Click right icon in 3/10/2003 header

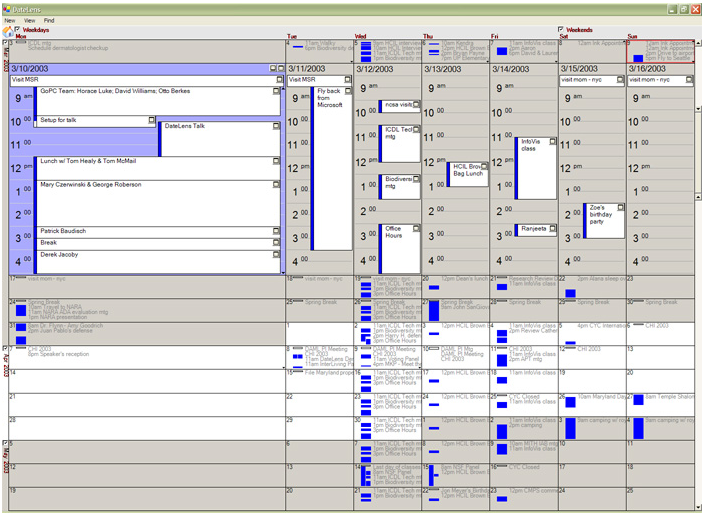(x=281, y=68)
